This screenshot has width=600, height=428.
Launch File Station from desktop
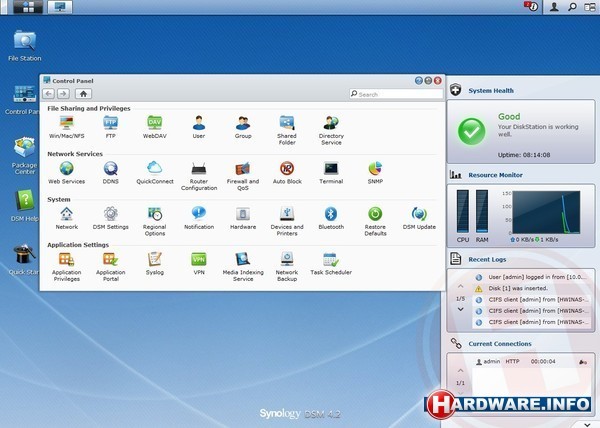24,46
